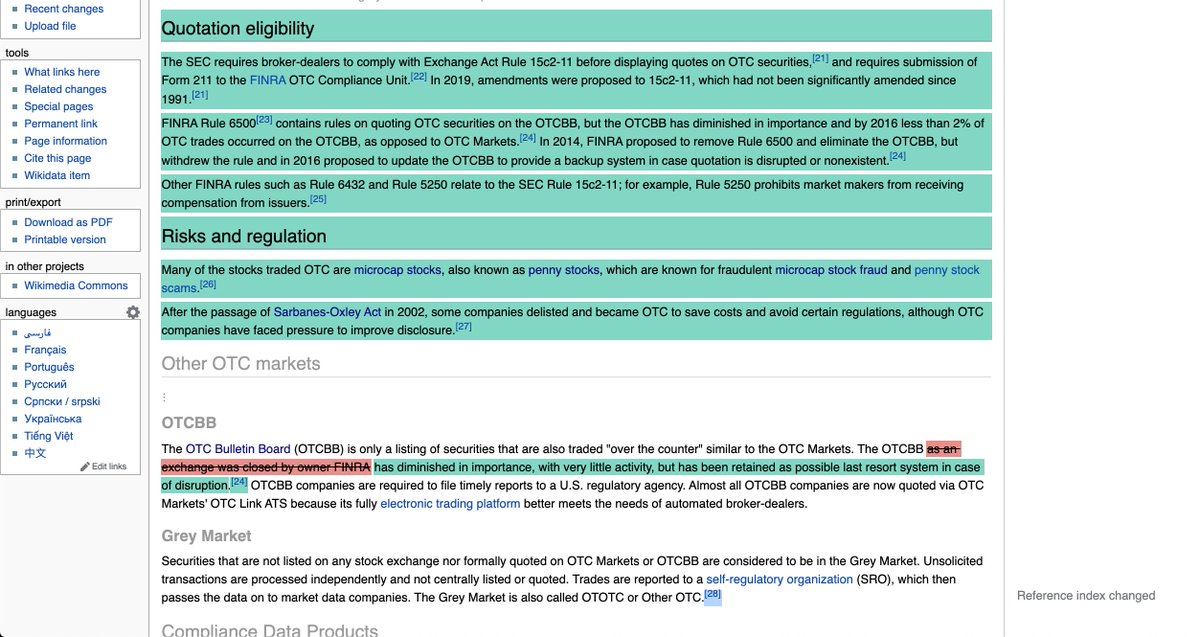Viewport: 1200px width, 637px height.
Task: Switch to Українська language version
Action: click(x=53, y=419)
